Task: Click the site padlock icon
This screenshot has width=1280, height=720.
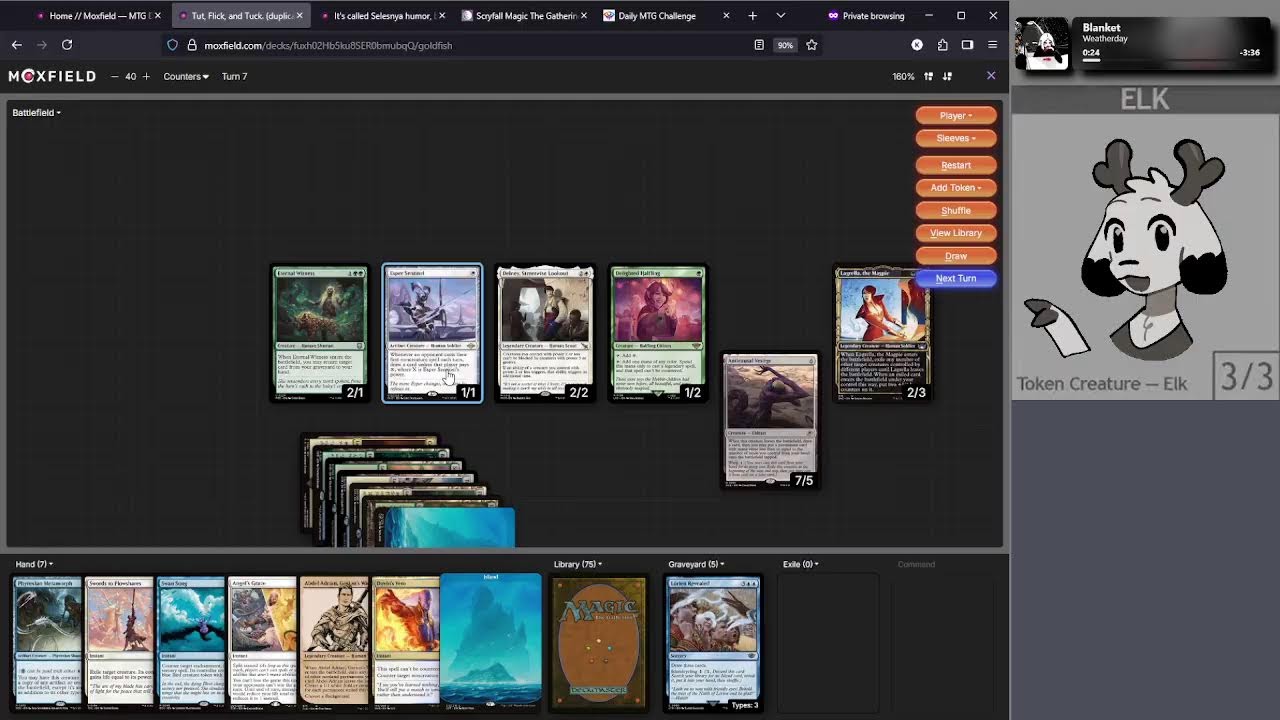Action: click(x=192, y=45)
